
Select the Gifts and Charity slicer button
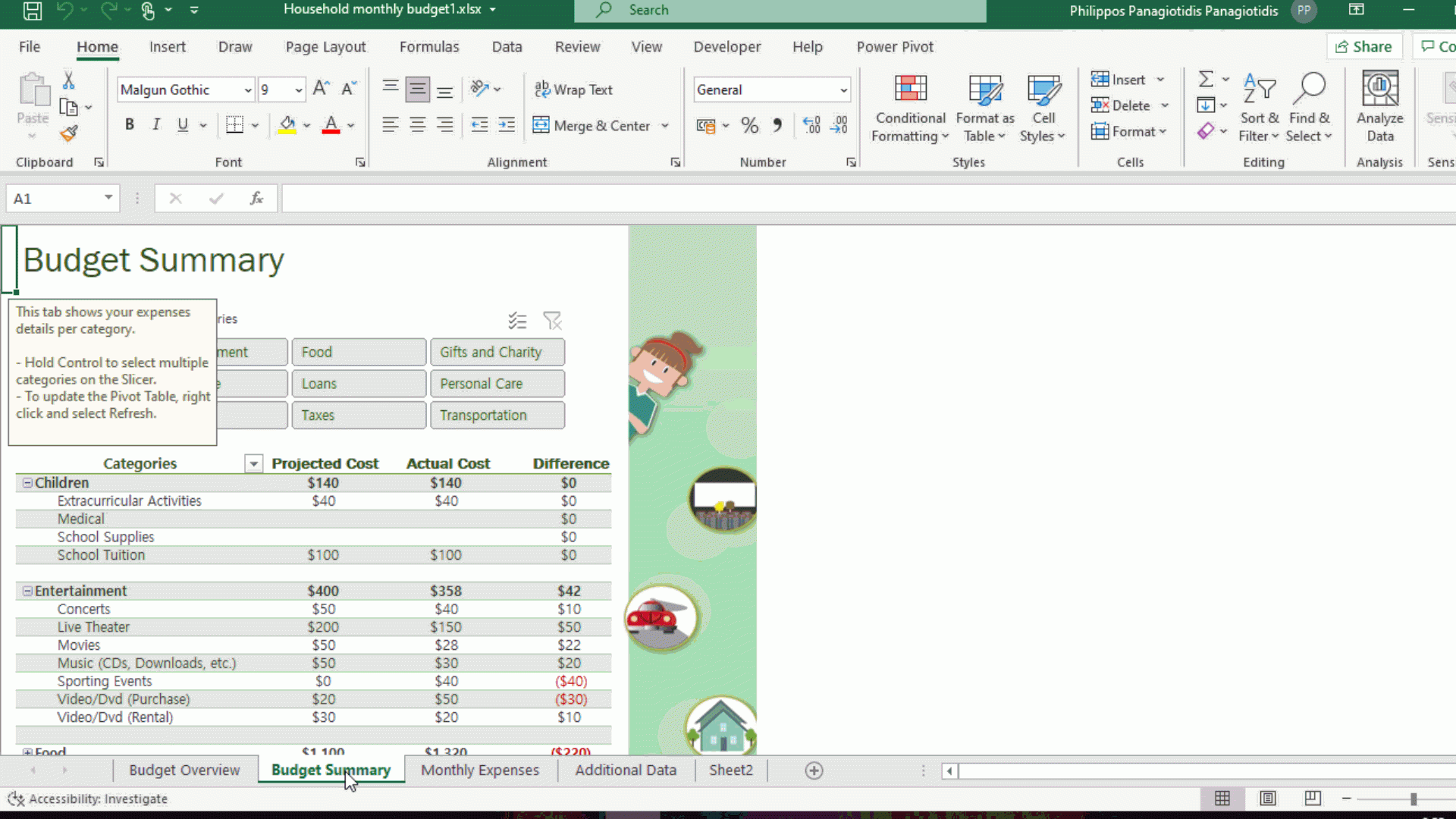point(497,352)
